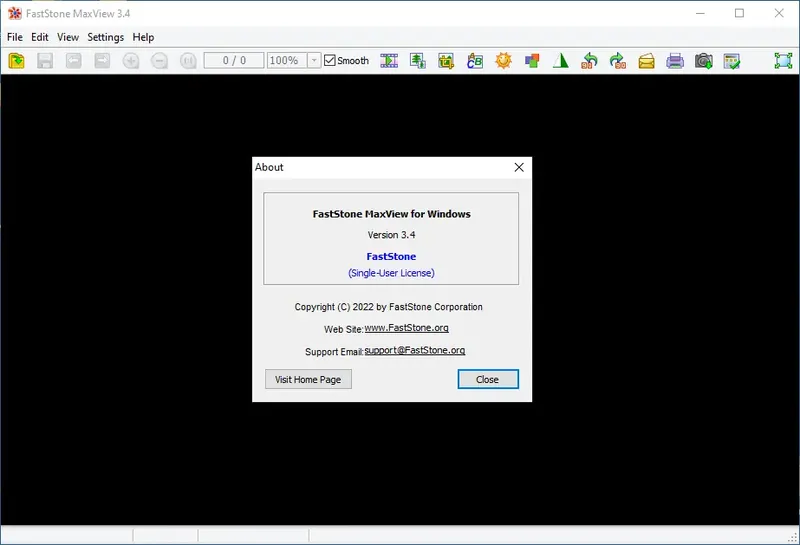Rotate right 90 degrees icon
This screenshot has height=545, width=800.
point(617,61)
